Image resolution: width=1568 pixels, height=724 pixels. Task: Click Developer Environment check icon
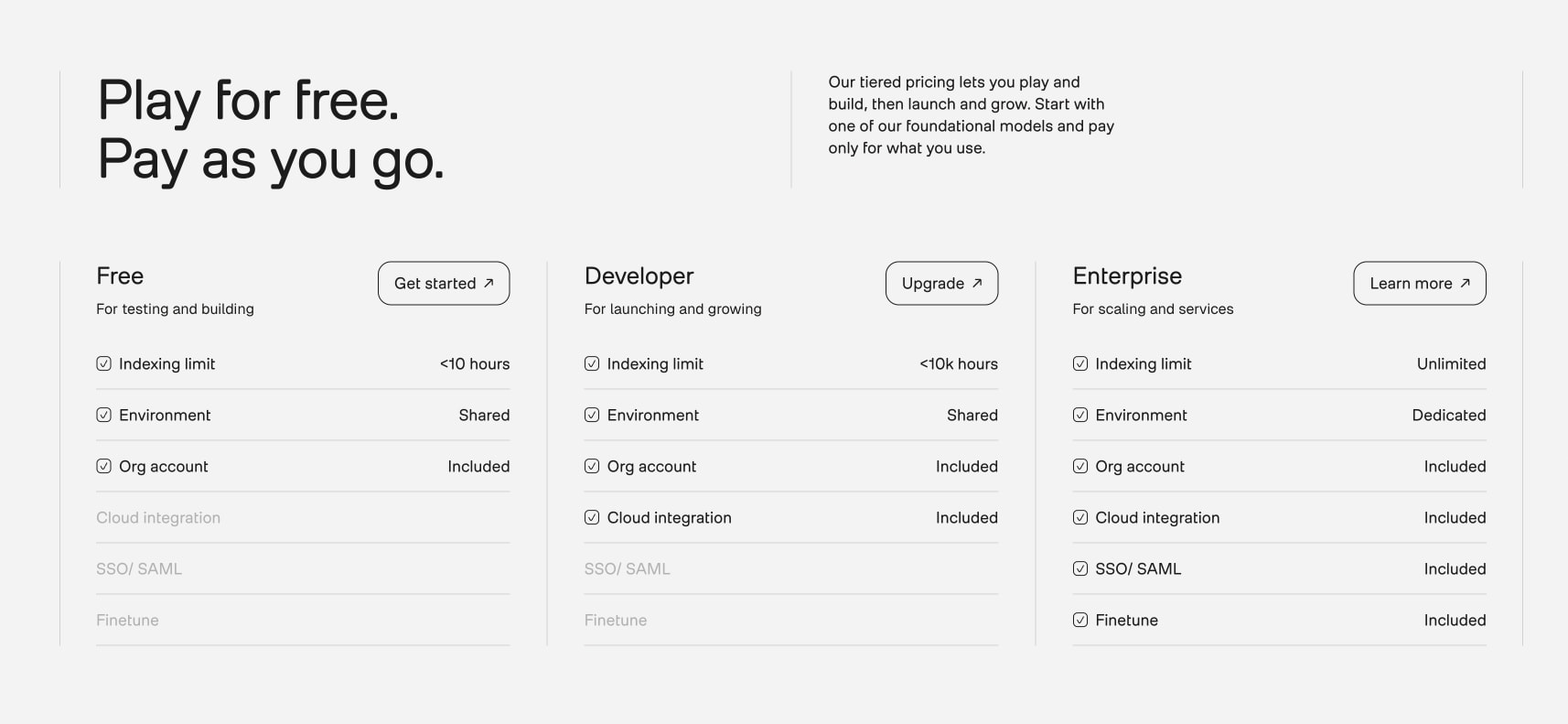pos(592,415)
